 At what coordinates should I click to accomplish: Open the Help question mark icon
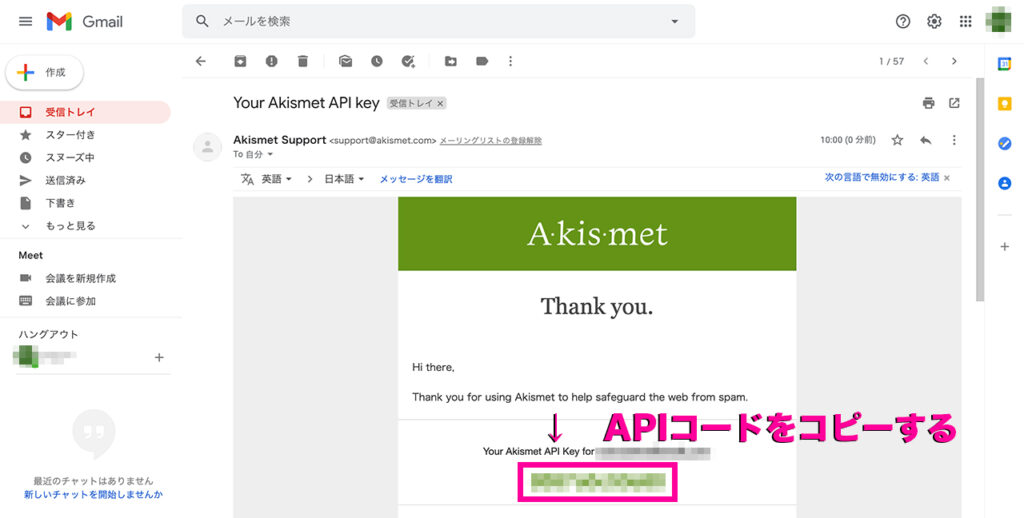(903, 22)
